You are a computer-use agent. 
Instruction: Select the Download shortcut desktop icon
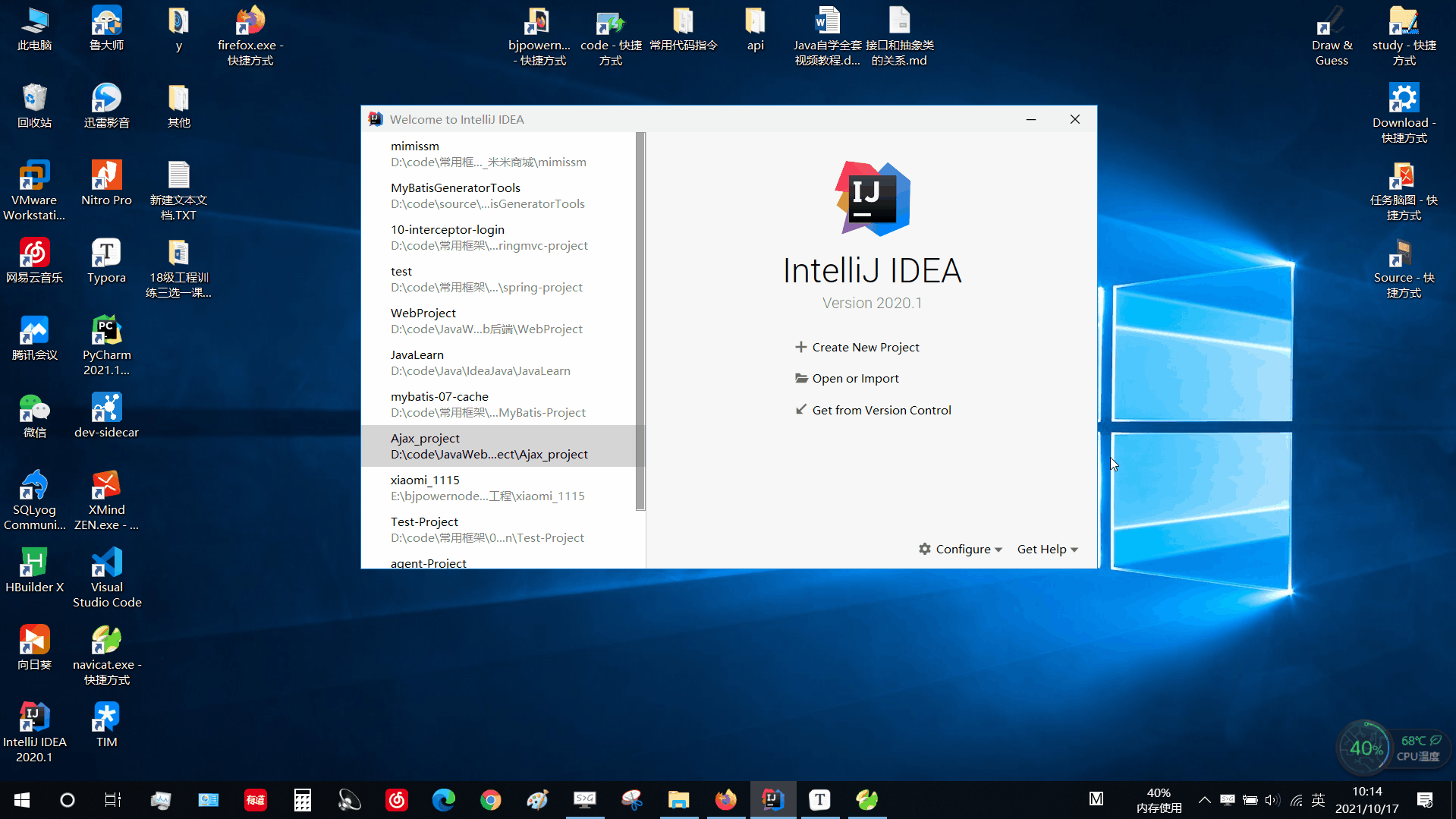(1404, 114)
